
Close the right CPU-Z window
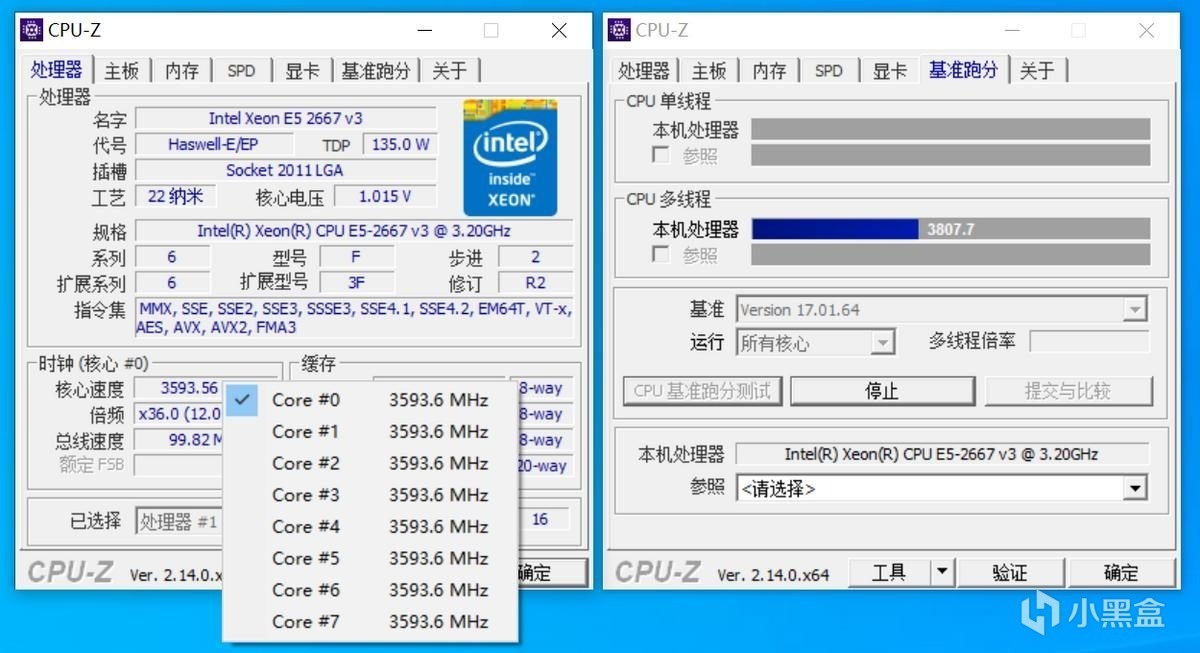(1146, 30)
